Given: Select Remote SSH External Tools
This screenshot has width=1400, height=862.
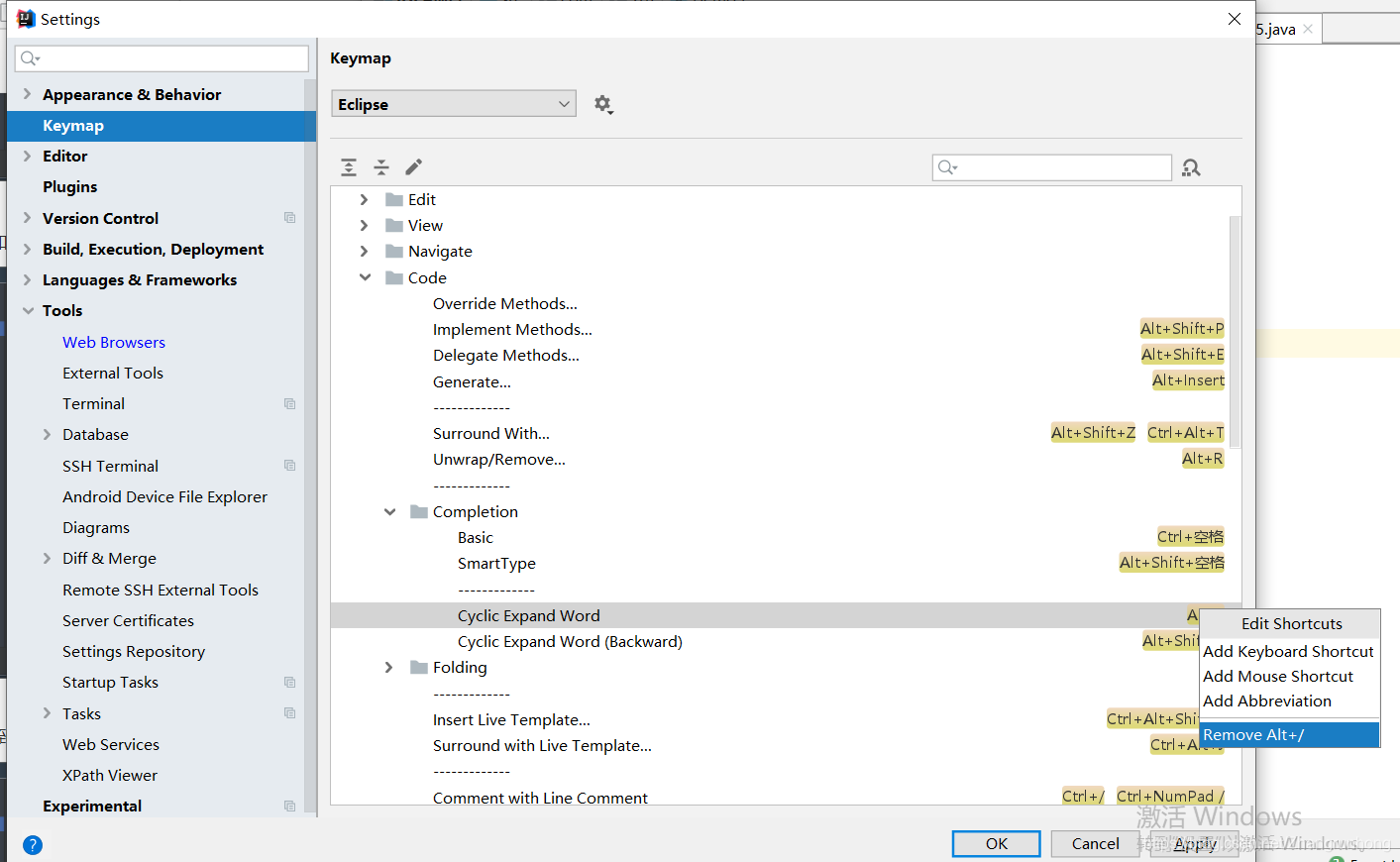Looking at the screenshot, I should [161, 590].
